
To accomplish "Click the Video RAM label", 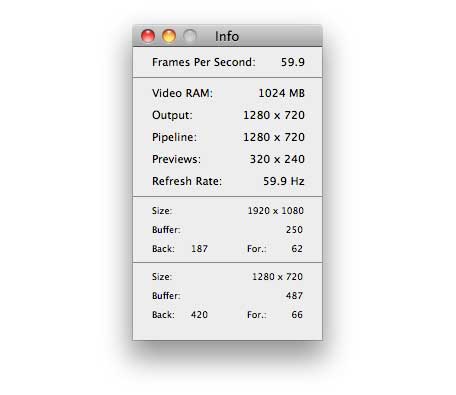I will [182, 93].
